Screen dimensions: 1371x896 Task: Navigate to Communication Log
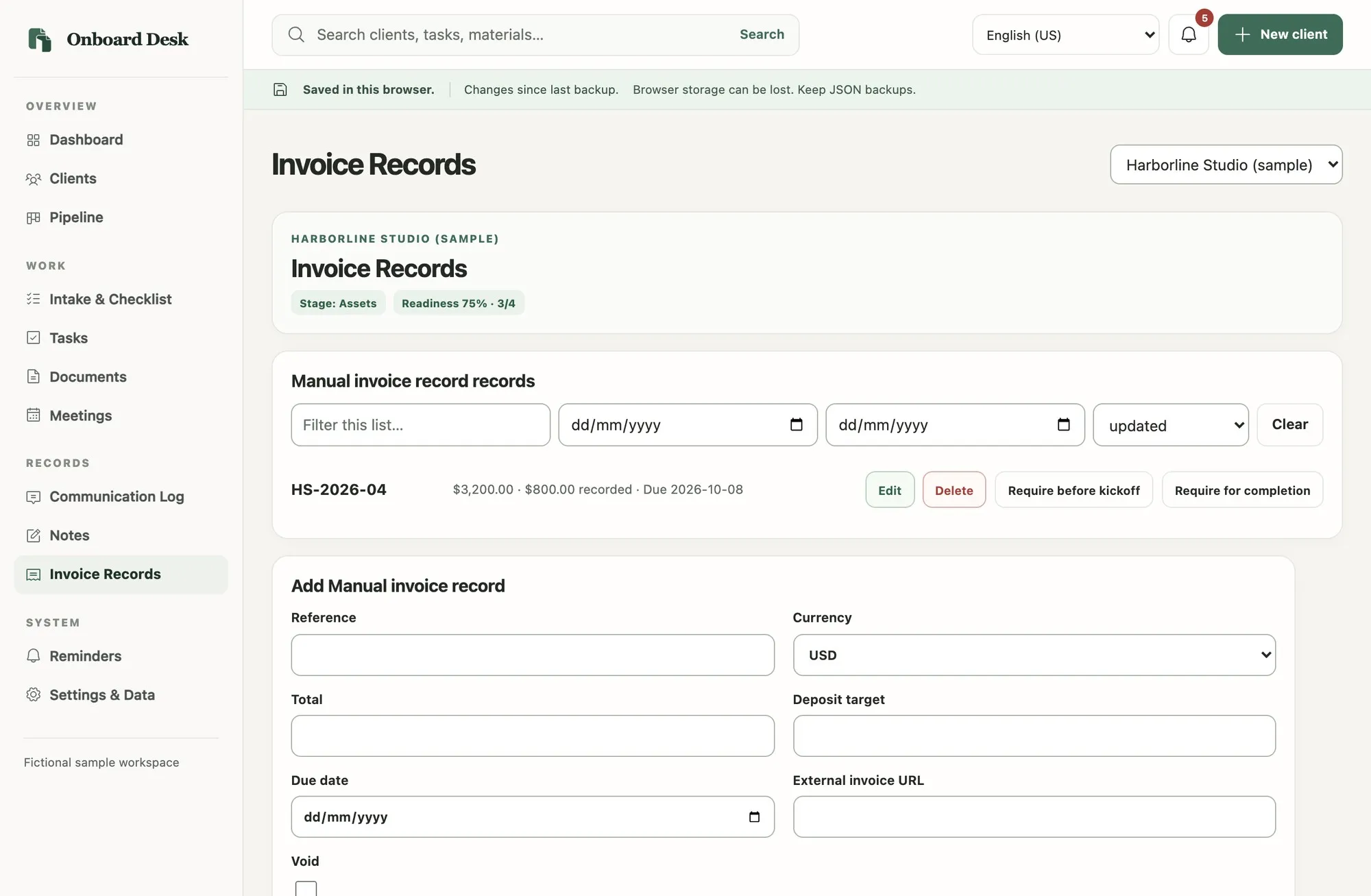tap(121, 497)
